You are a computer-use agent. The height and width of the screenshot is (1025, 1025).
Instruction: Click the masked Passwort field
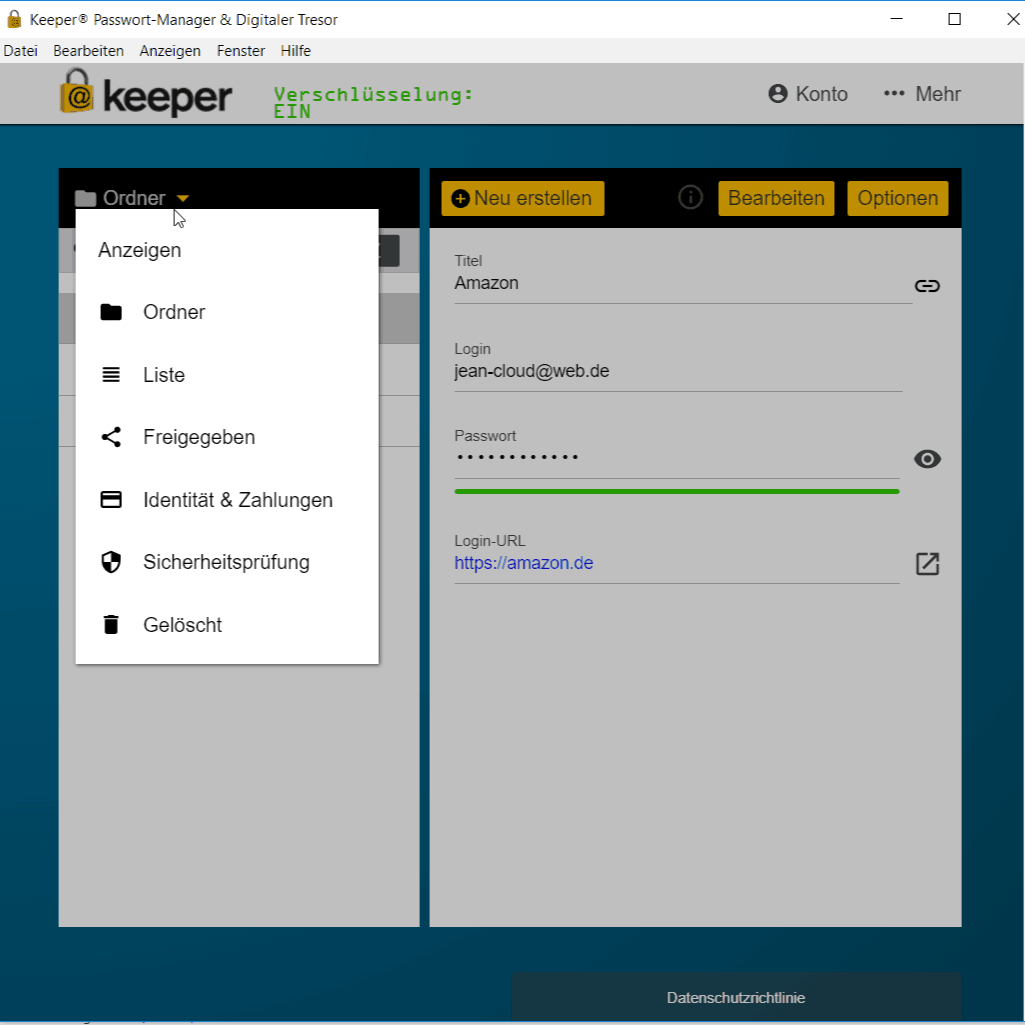pyautogui.click(x=677, y=458)
